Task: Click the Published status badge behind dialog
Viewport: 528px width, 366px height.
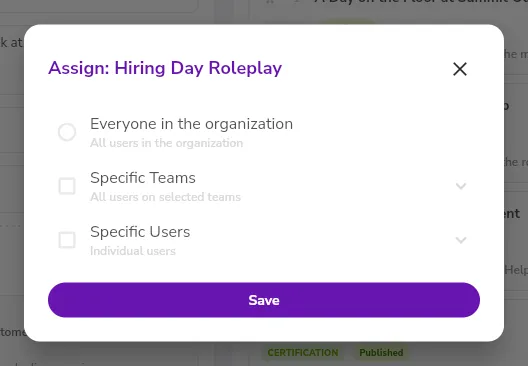Action: [x=381, y=353]
